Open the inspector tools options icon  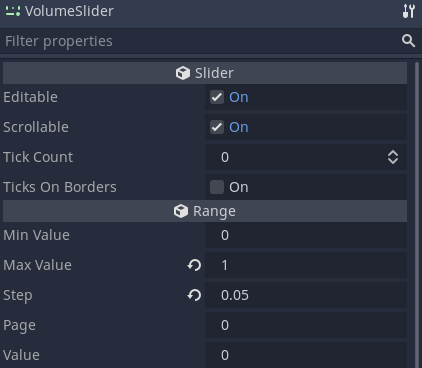coord(408,11)
